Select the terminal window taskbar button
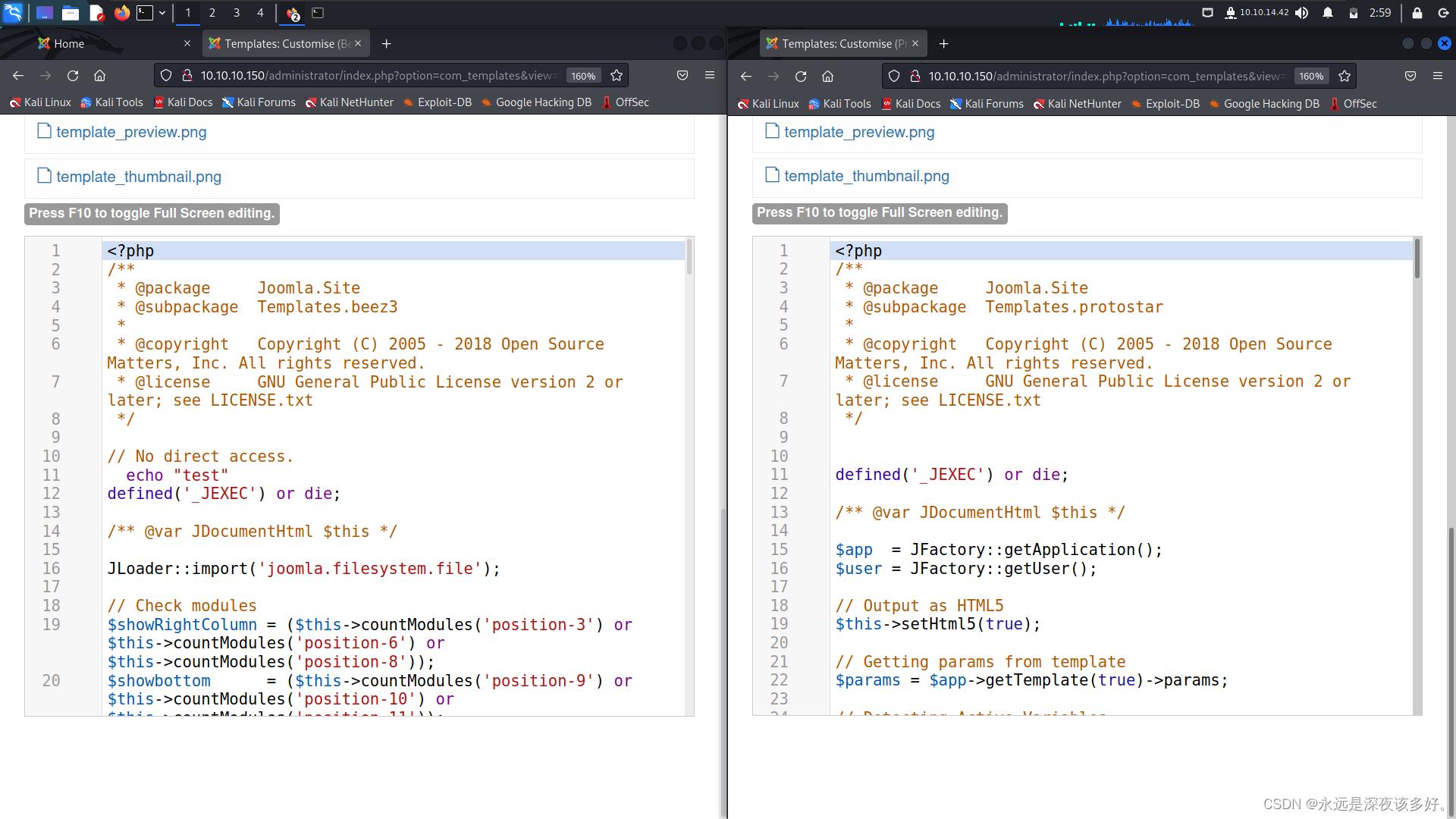This screenshot has height=819, width=1456. 318,13
